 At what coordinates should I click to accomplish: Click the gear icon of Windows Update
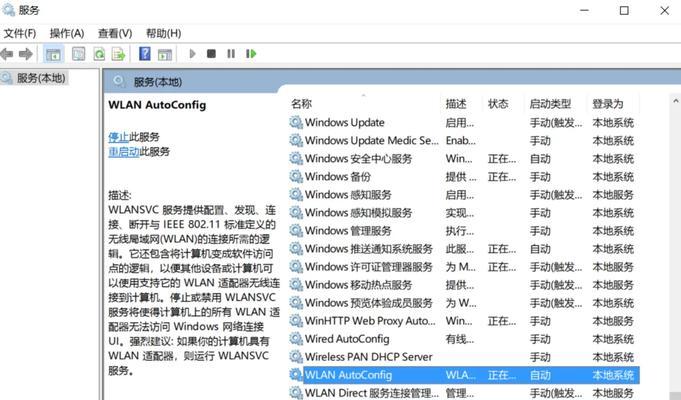[x=296, y=122]
